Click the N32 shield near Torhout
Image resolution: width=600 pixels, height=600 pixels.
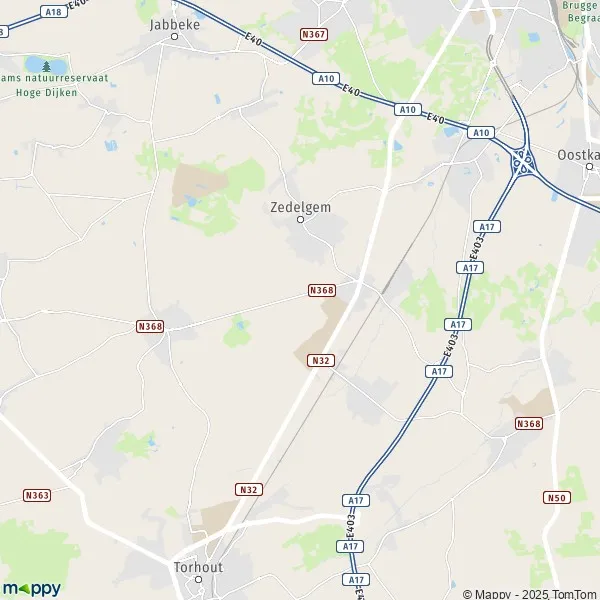point(249,489)
